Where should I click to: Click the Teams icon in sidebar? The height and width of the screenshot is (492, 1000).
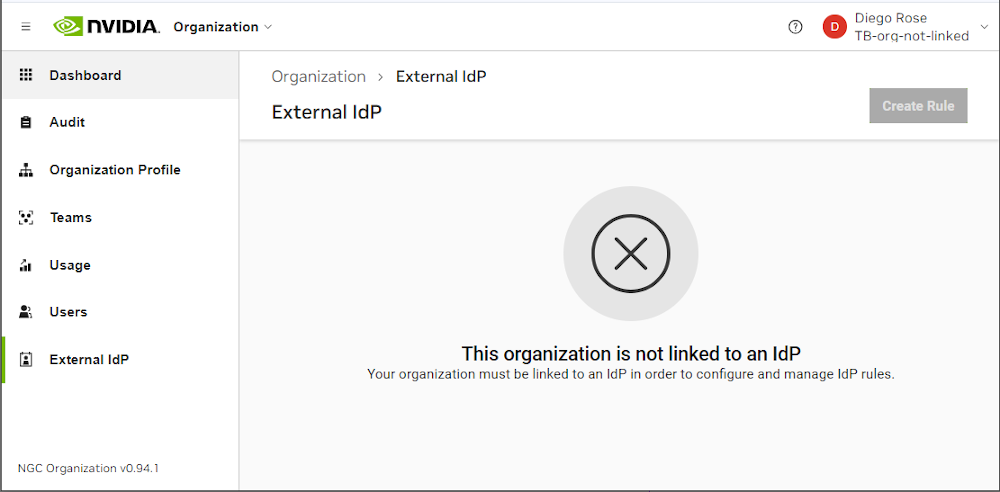(x=27, y=217)
